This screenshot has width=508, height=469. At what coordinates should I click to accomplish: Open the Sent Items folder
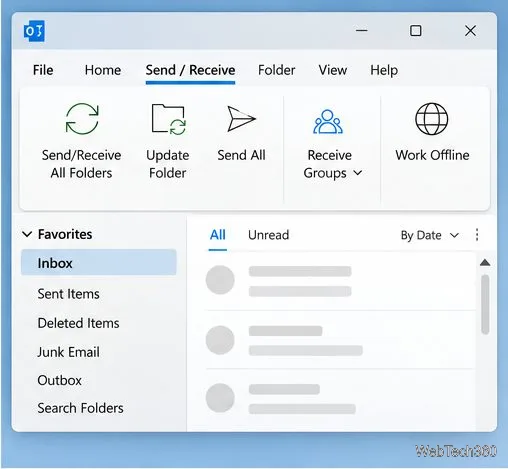68,294
